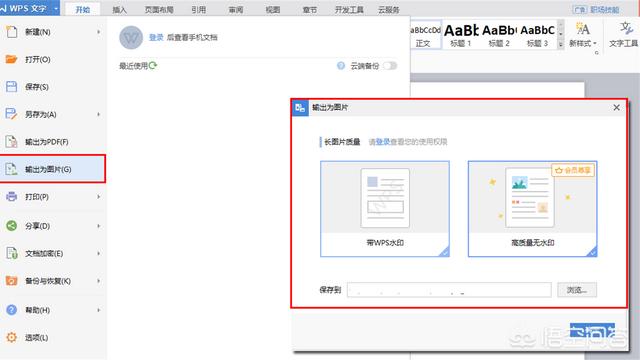The width and height of the screenshot is (640, 360).
Task: Click the 保存到 path input field
Action: [449, 290]
